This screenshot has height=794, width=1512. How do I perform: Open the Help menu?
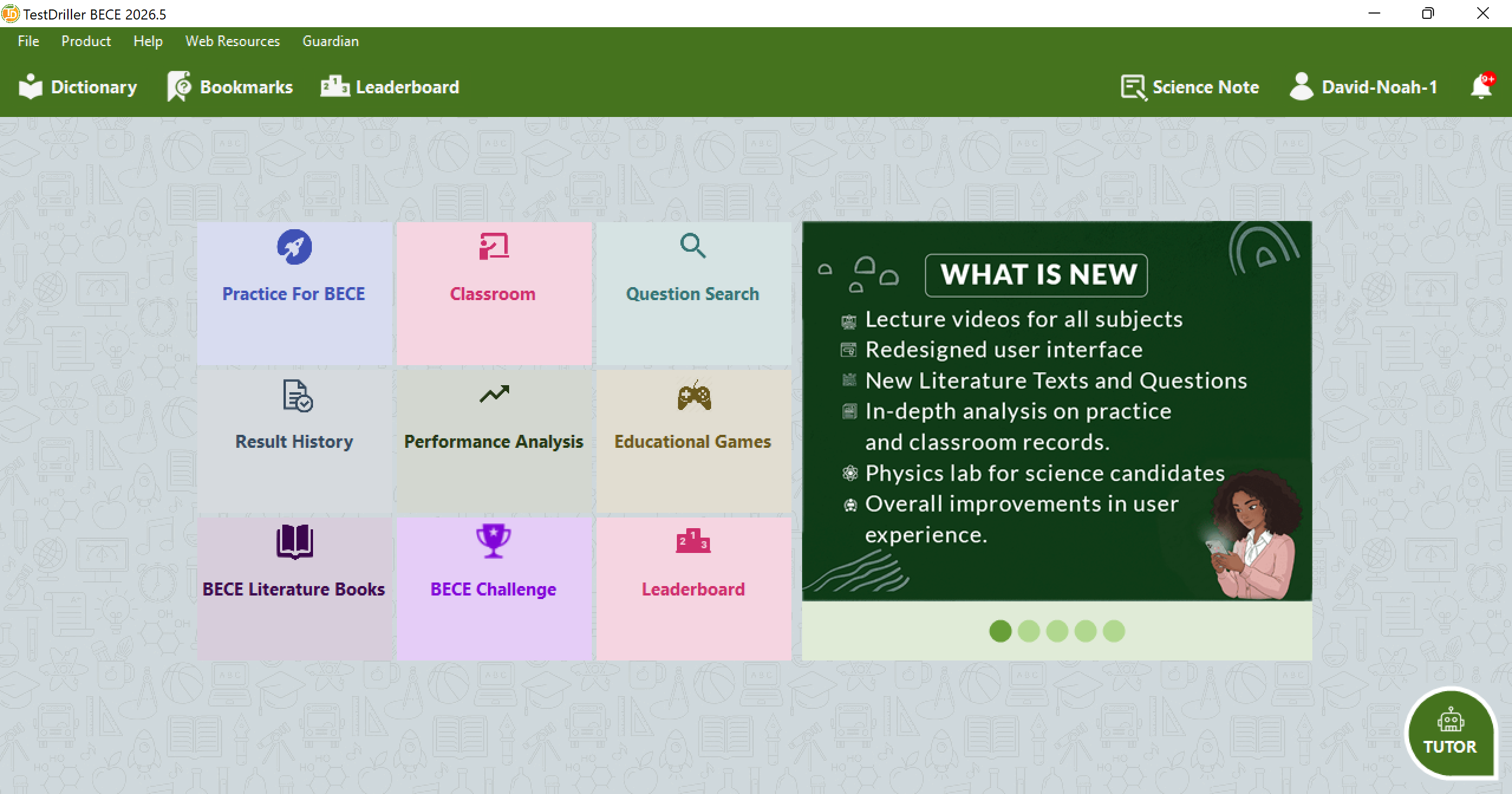click(x=148, y=41)
